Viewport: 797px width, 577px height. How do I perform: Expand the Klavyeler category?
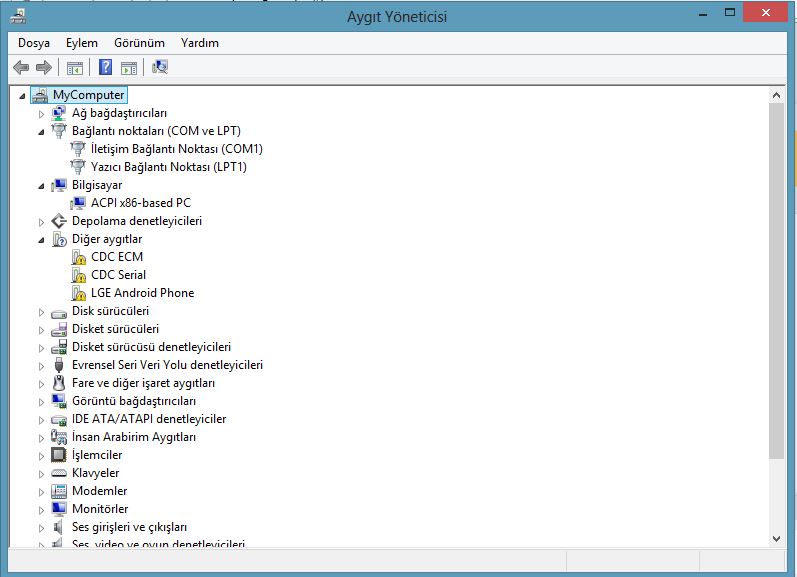(41, 473)
